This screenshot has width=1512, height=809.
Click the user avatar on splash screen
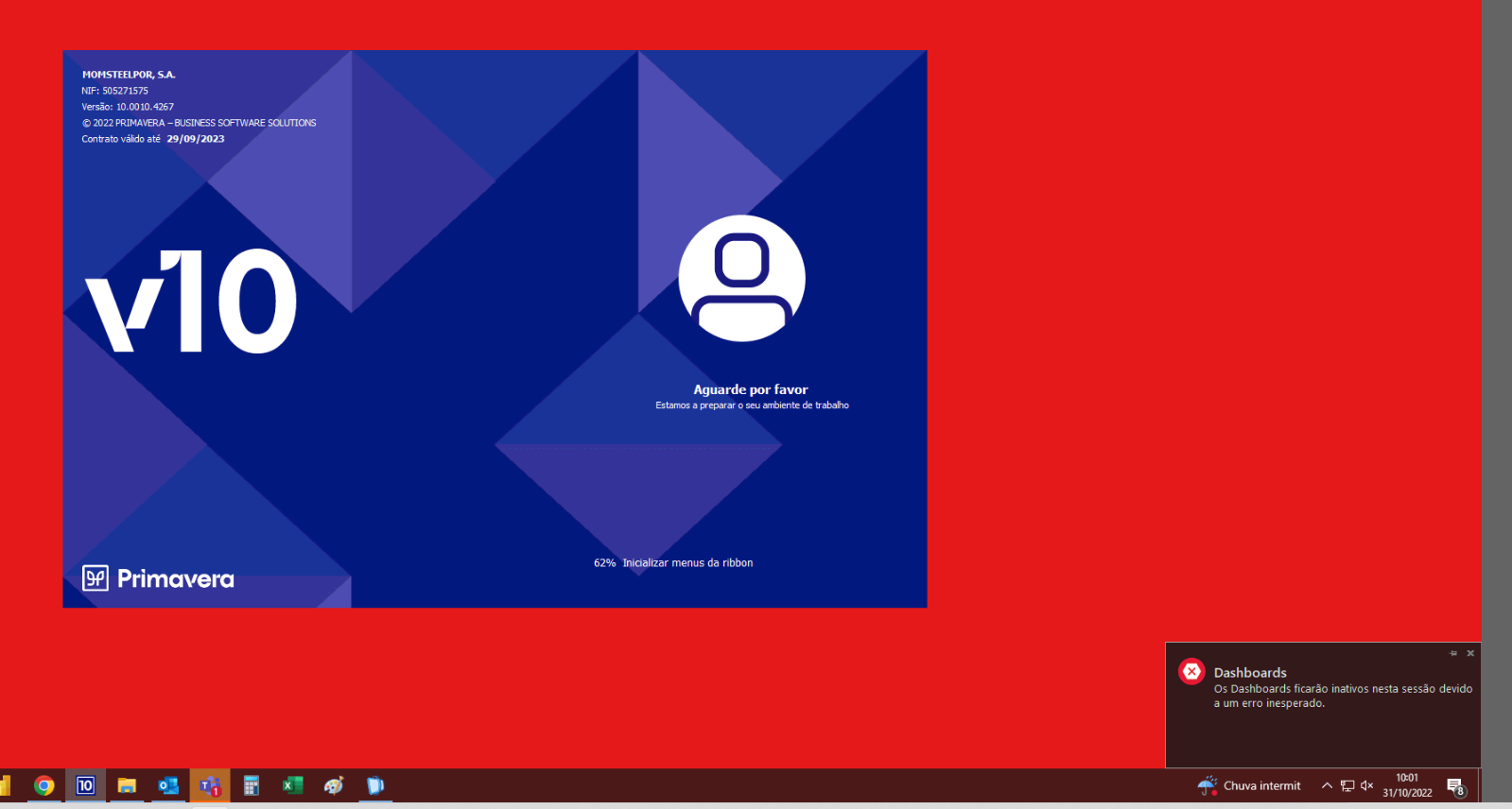[x=742, y=278]
